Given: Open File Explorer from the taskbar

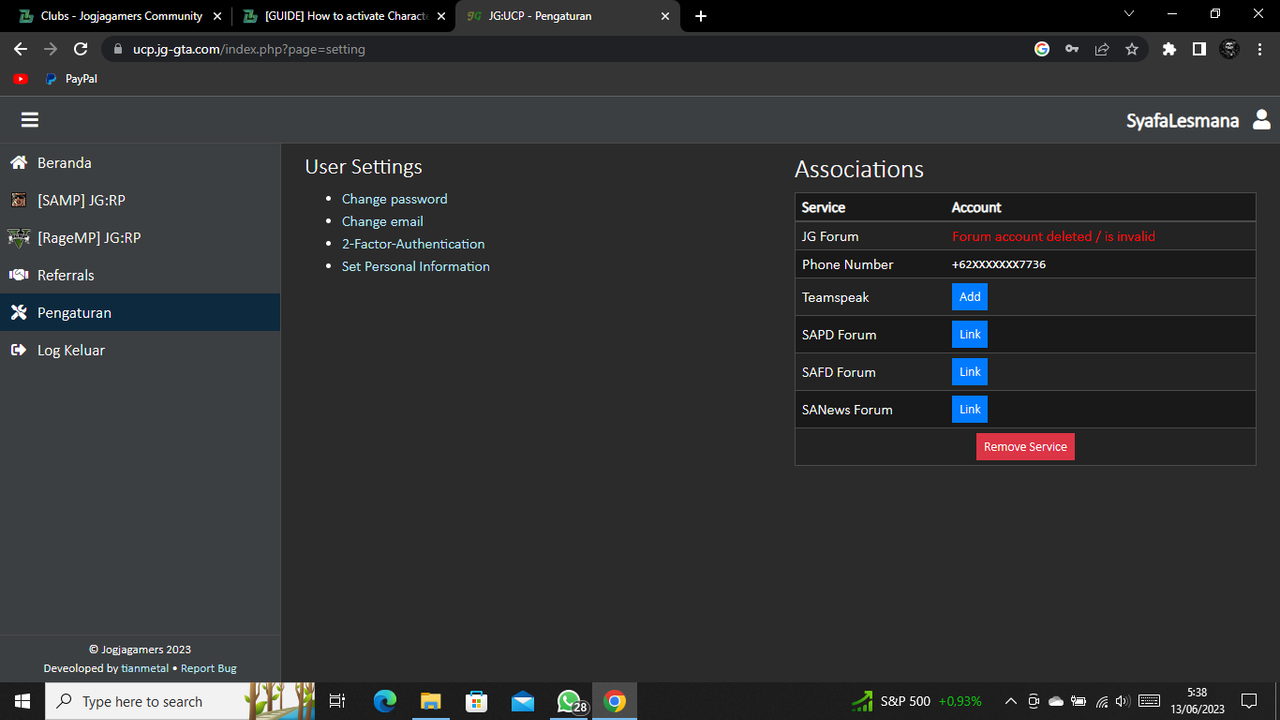Looking at the screenshot, I should pyautogui.click(x=430, y=701).
